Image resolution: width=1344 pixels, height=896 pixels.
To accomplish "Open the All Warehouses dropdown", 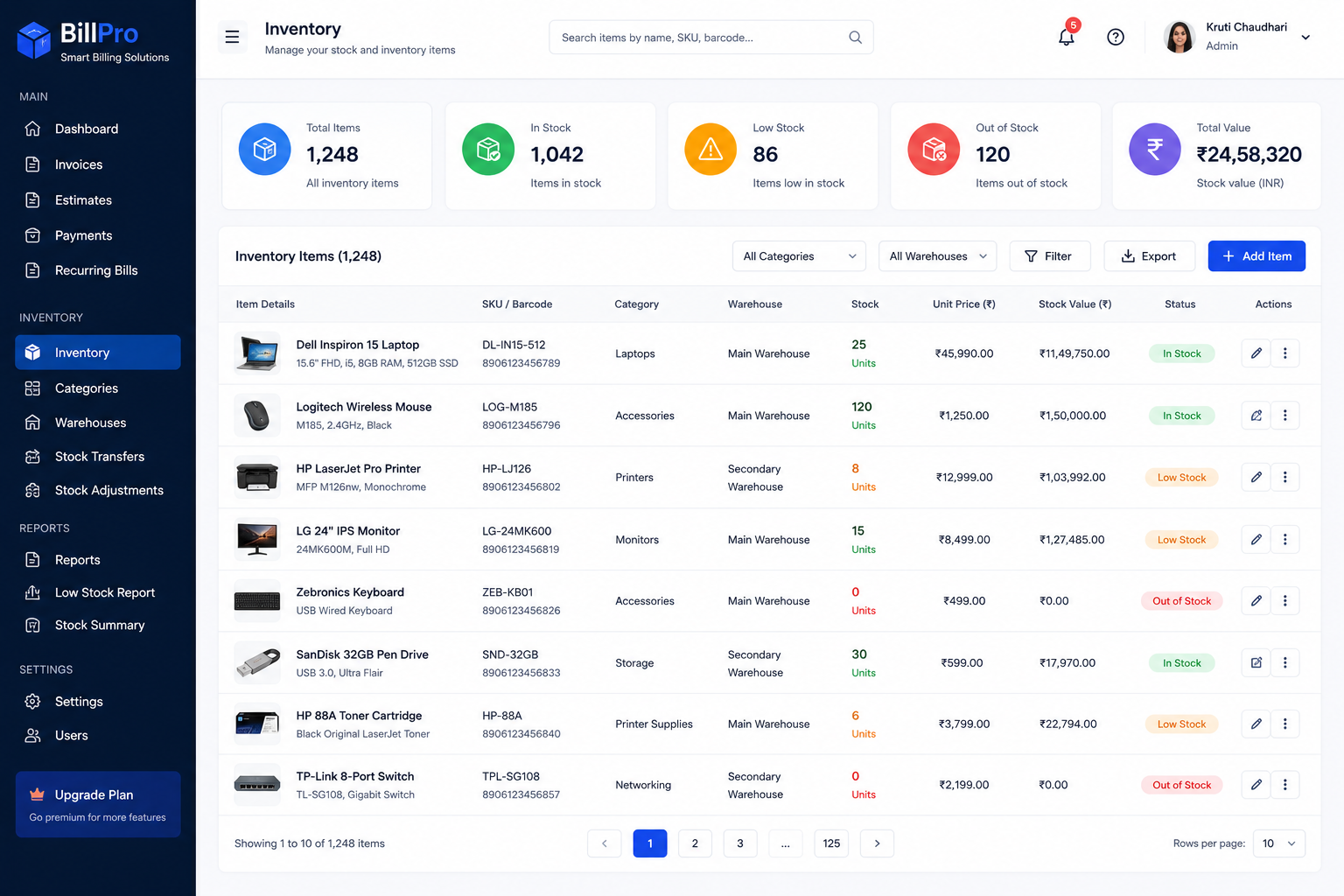I will tap(937, 256).
